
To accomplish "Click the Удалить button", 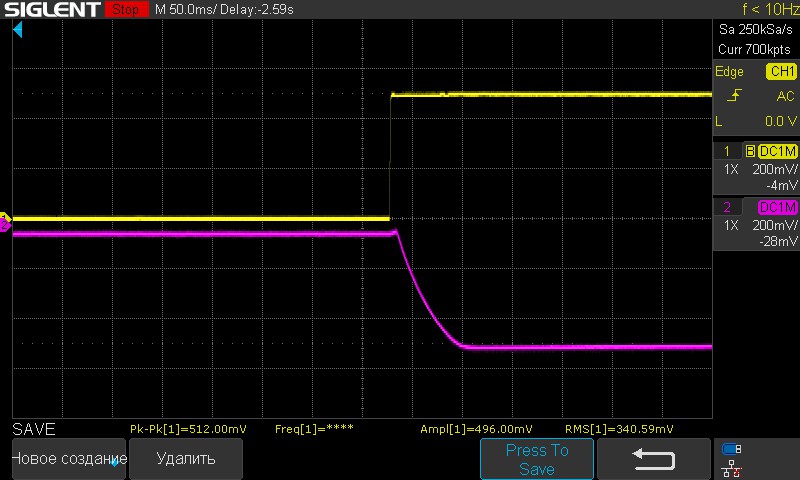I will click(x=186, y=459).
